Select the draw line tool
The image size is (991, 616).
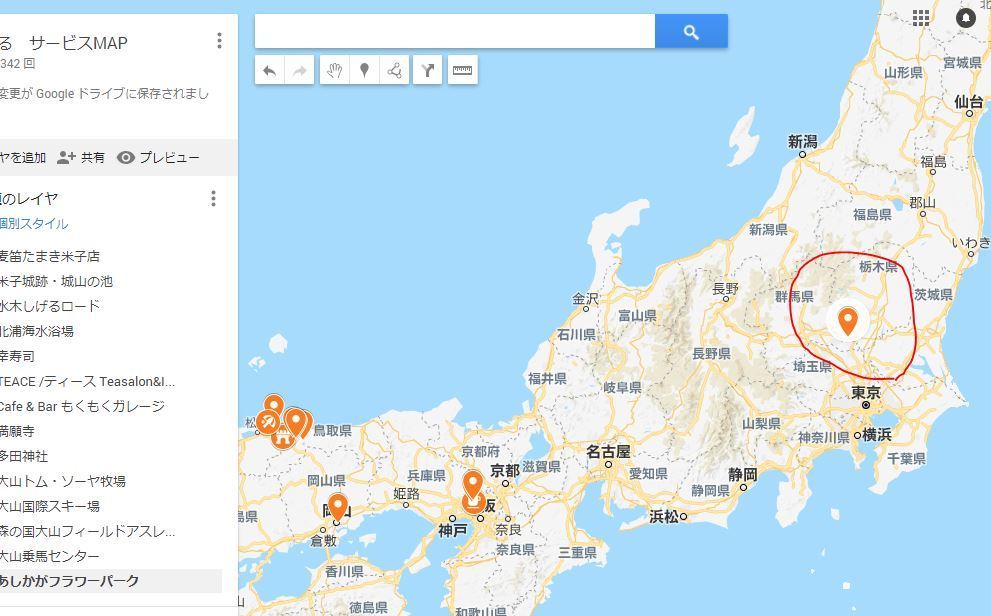point(394,70)
